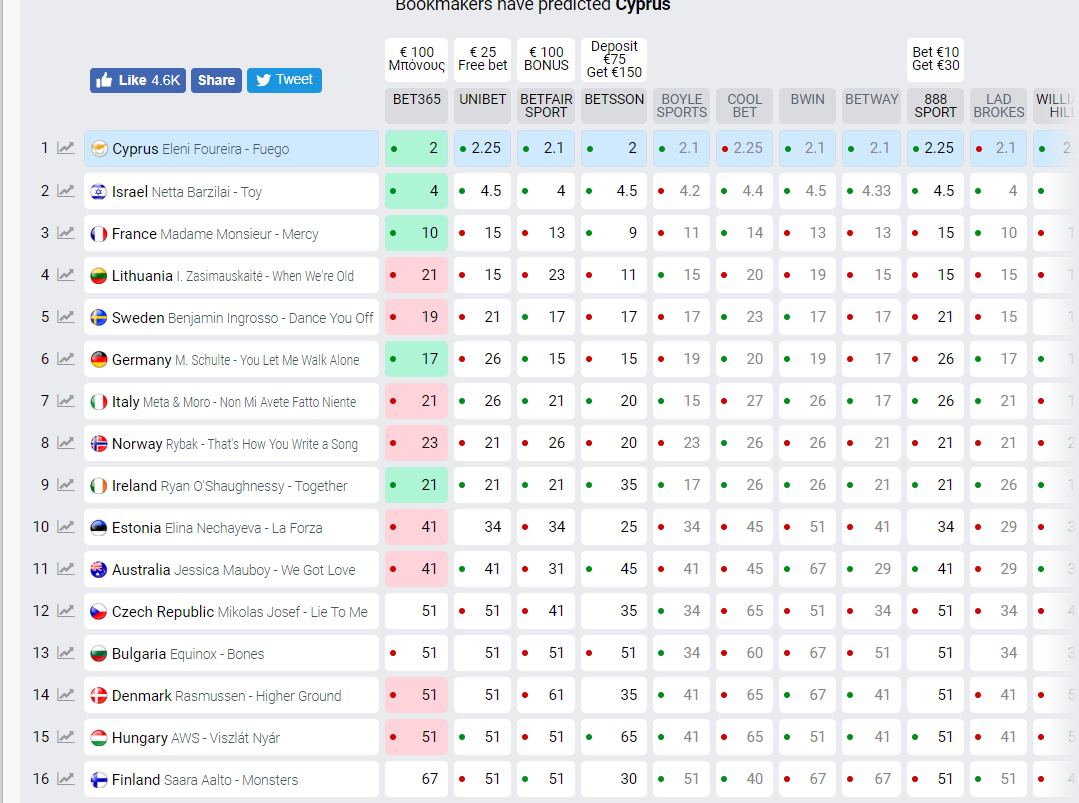Click the Israel flag icon
Viewport: 1079px width, 803px height.
[x=99, y=191]
